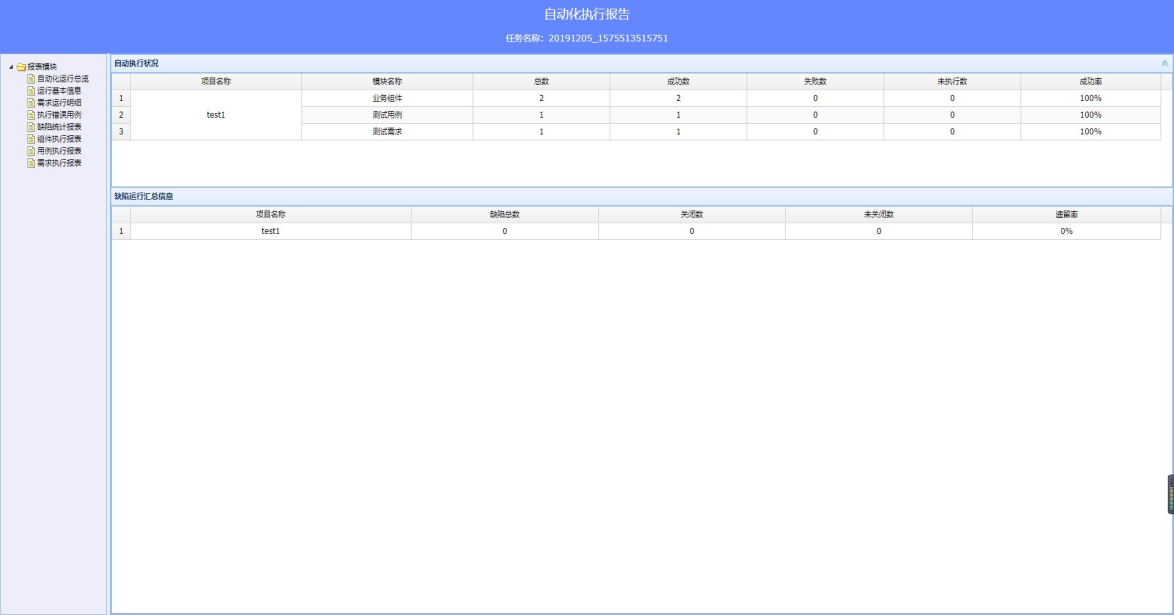Click the 遗留率 column header
This screenshot has height=615, width=1174.
[1067, 214]
